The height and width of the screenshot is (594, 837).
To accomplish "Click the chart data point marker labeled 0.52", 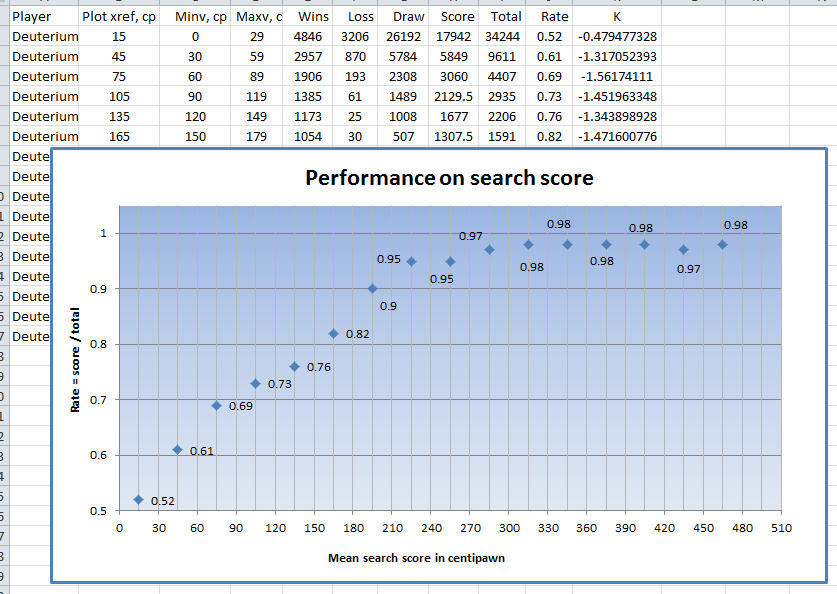I will click(x=138, y=500).
